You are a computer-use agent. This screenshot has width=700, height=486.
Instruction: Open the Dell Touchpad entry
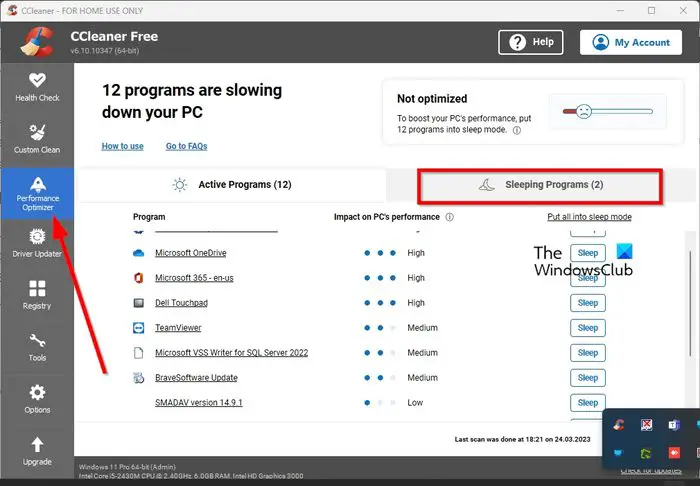pyautogui.click(x=181, y=303)
